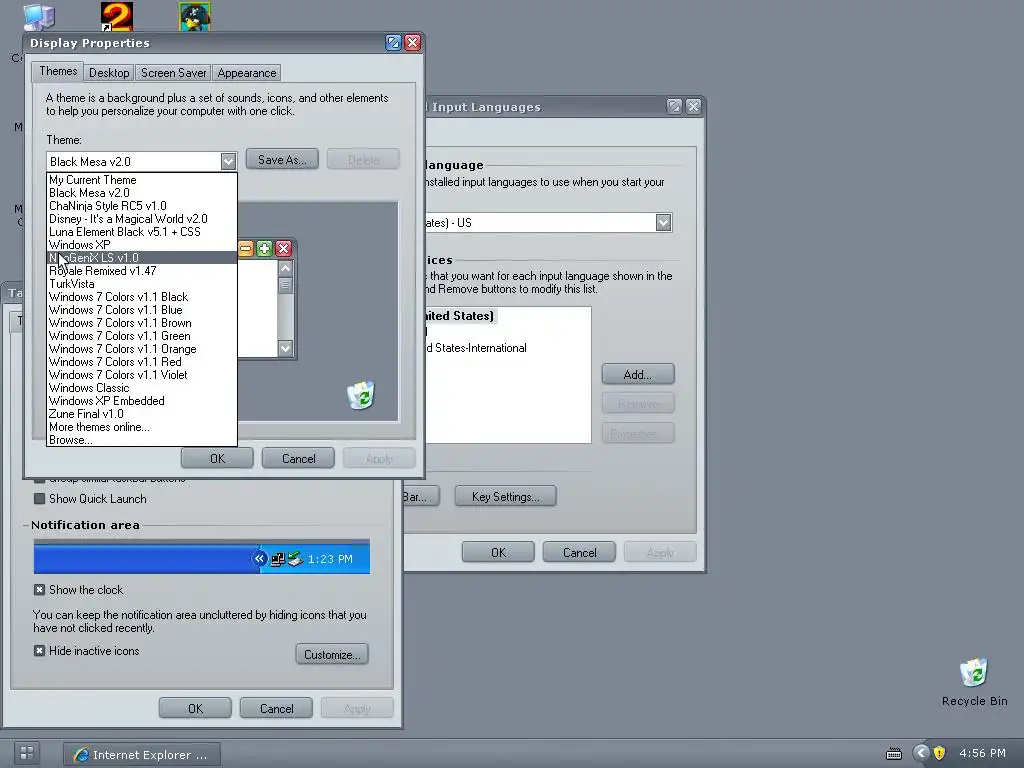This screenshot has height=768, width=1024.
Task: Pick Windows 7 Colors v1.1 Green
Action: 142,336
